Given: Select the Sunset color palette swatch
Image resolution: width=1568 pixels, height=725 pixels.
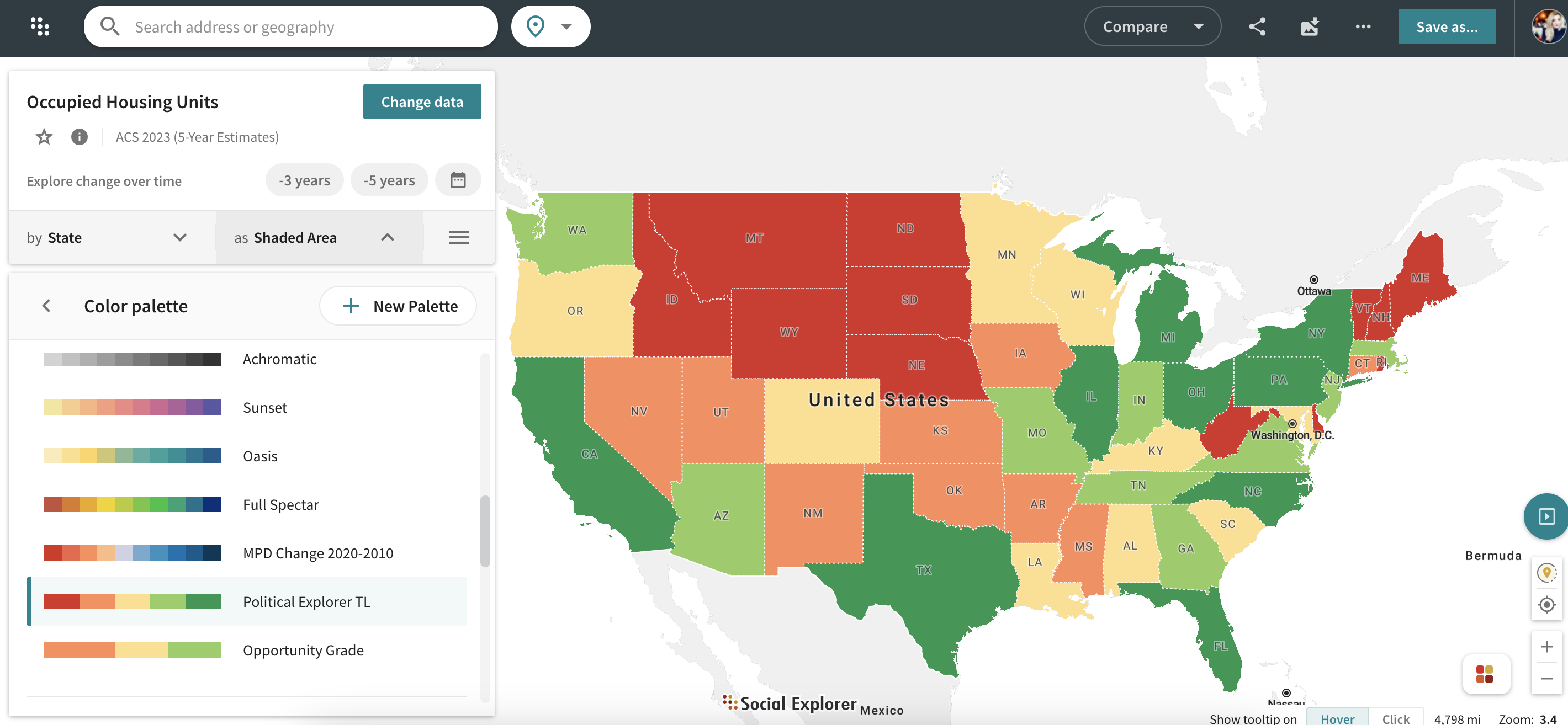Looking at the screenshot, I should pyautogui.click(x=132, y=407).
